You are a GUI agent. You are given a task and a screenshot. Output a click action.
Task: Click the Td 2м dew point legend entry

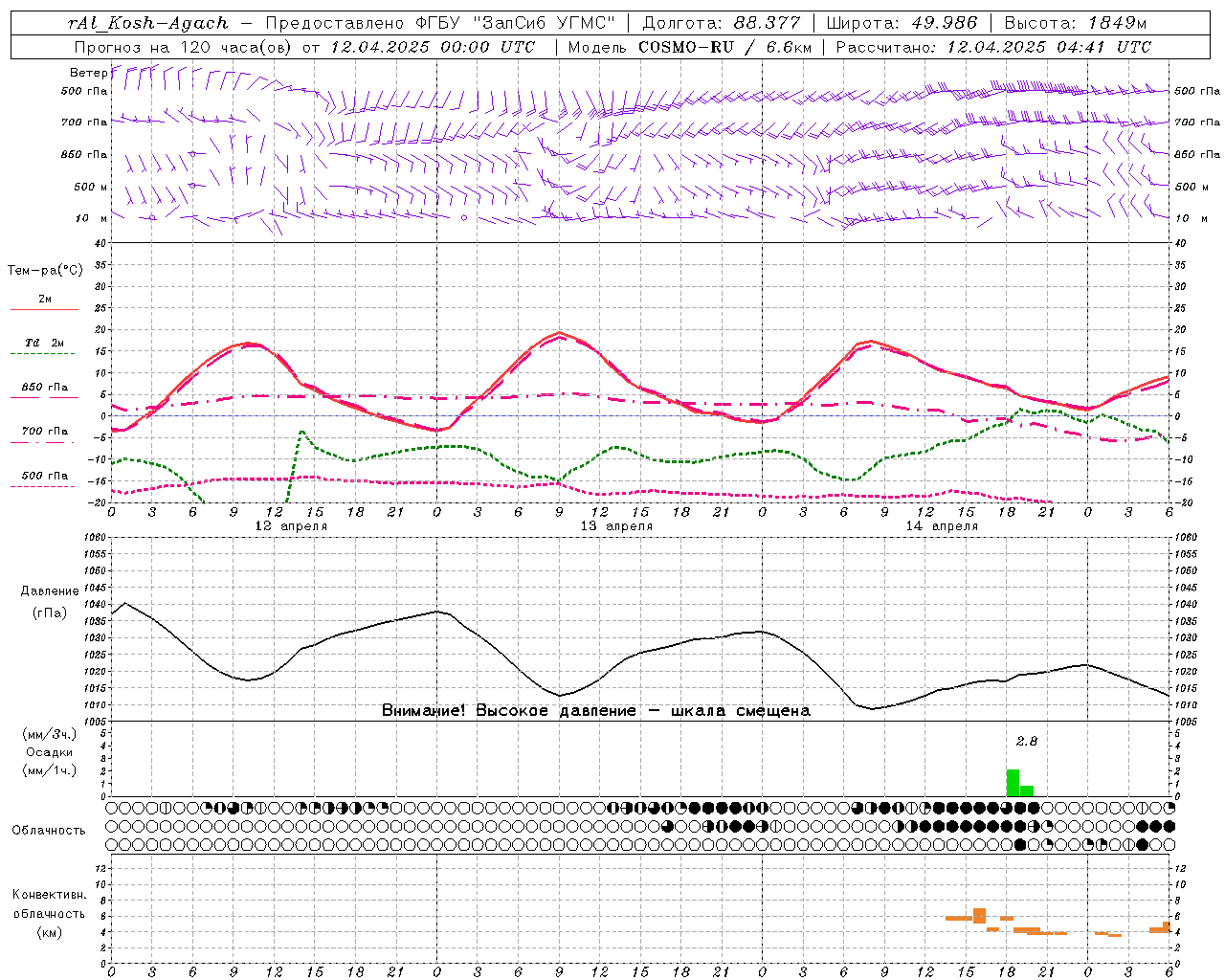point(45,343)
